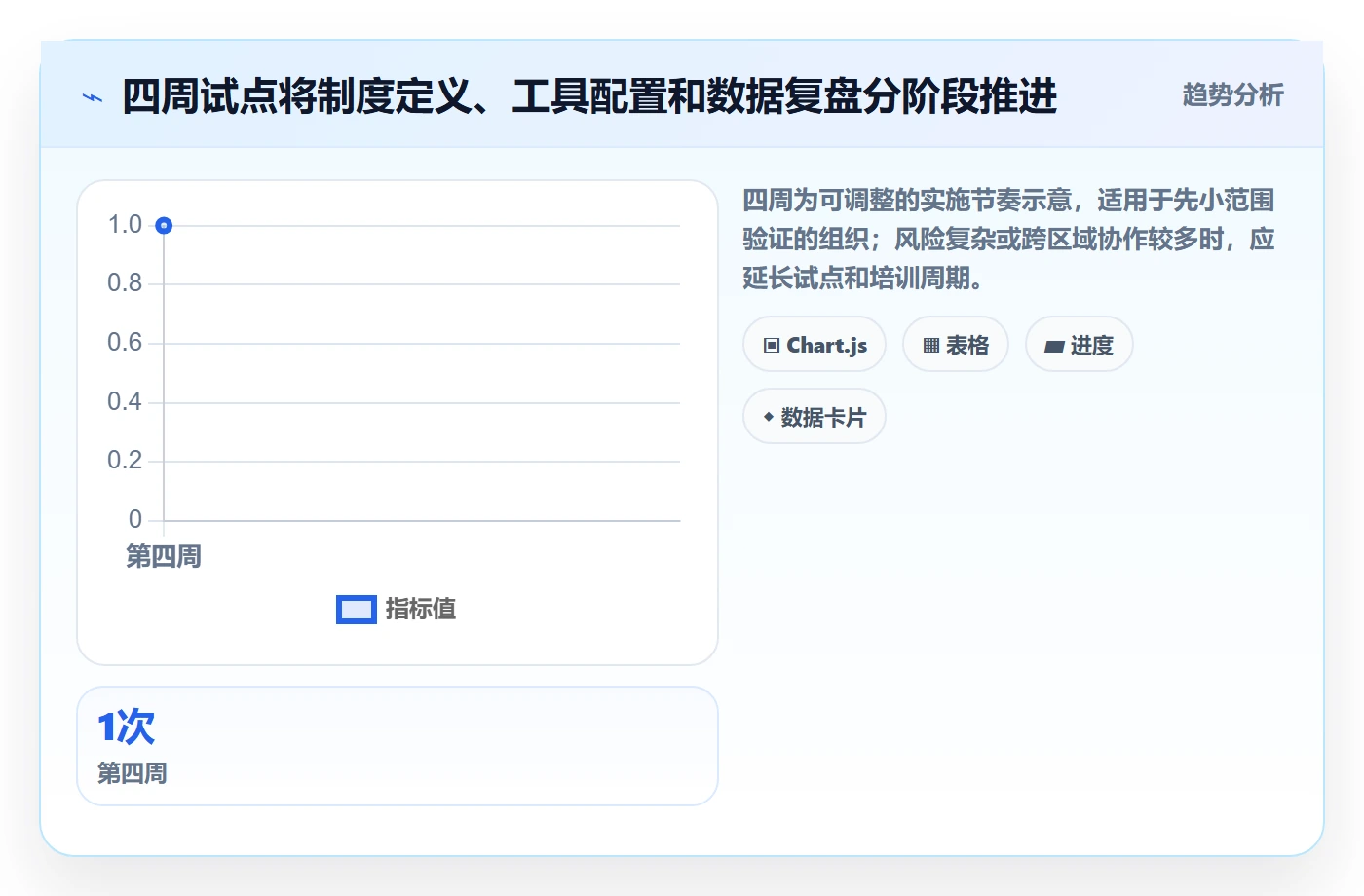Select the Chart.js tag
This screenshot has width=1364, height=896.
point(815,345)
